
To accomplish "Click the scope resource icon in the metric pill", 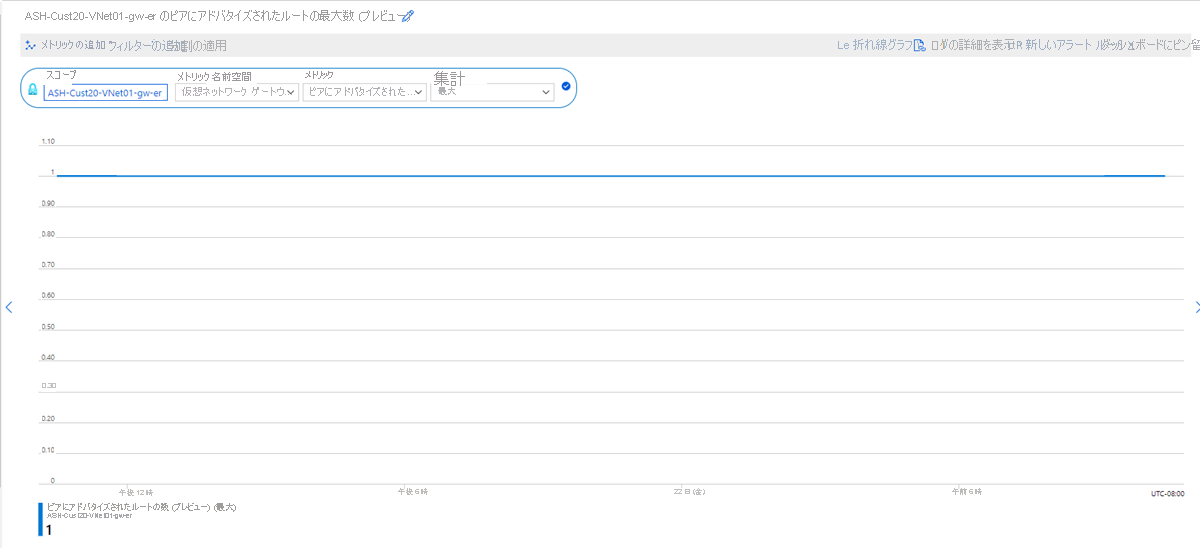I will [x=33, y=90].
